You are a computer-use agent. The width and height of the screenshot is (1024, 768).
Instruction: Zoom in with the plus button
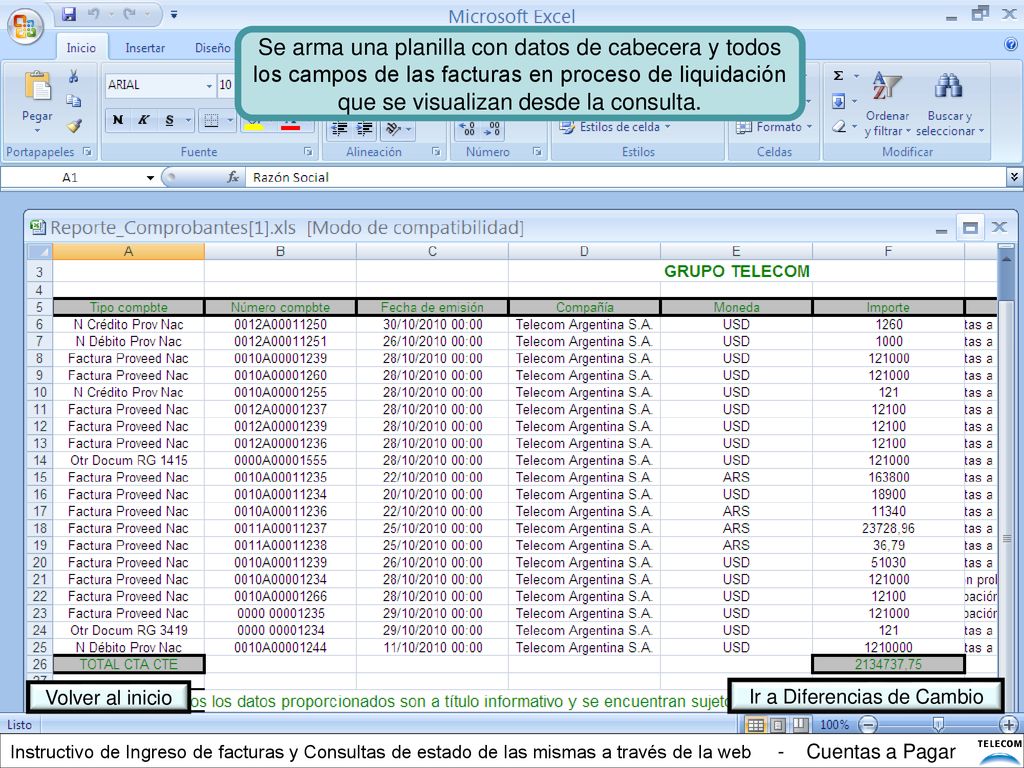coord(1008,725)
